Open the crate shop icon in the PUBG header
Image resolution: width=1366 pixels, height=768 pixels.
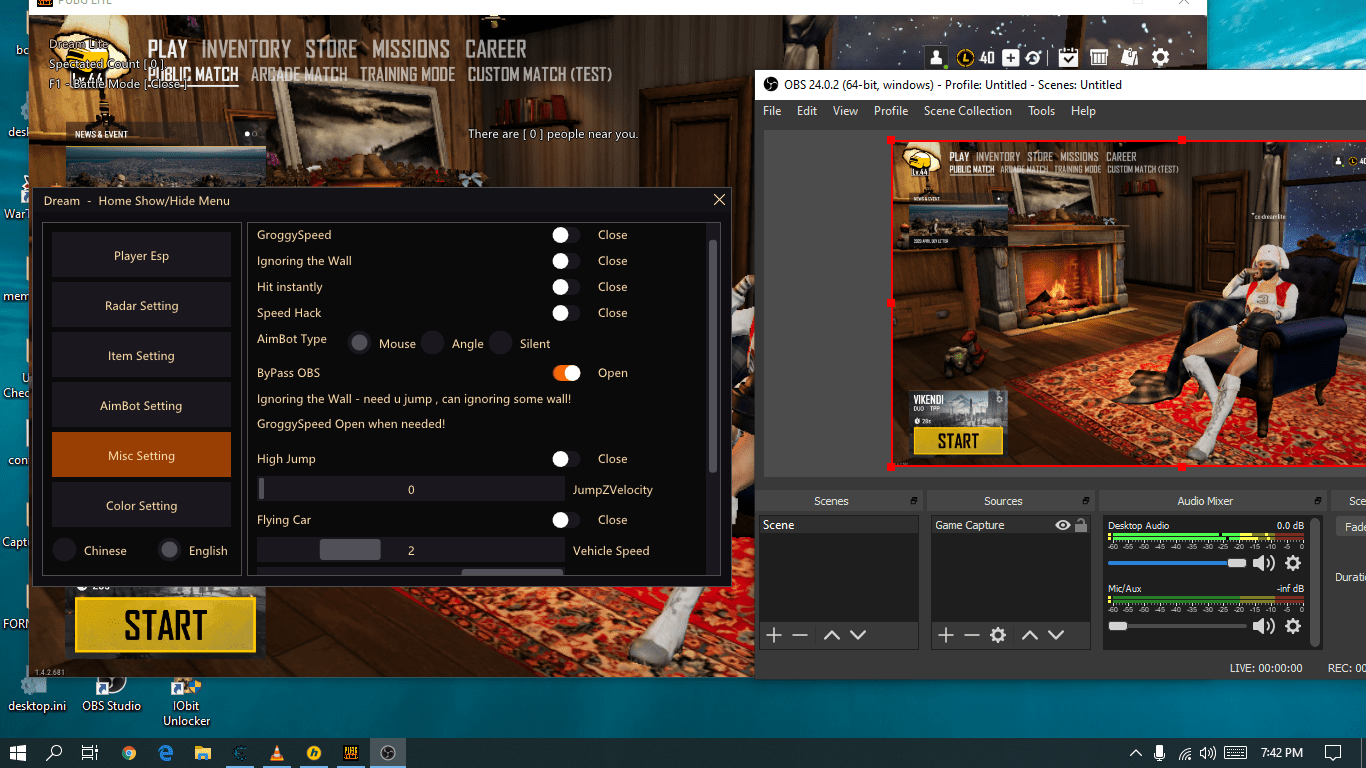coord(1099,58)
